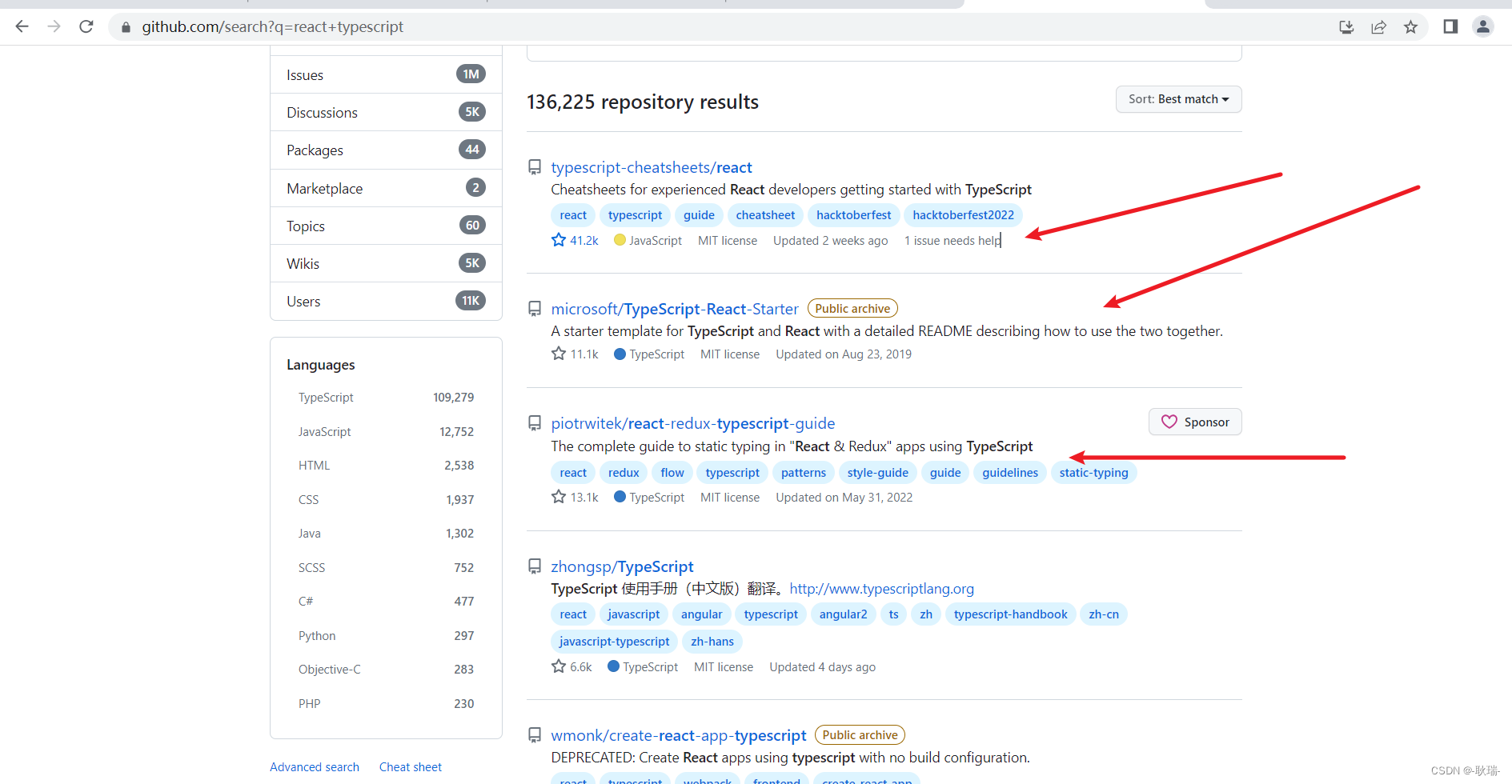This screenshot has height=784, width=1512.
Task: Filter results by TypeScript language
Action: pos(386,398)
